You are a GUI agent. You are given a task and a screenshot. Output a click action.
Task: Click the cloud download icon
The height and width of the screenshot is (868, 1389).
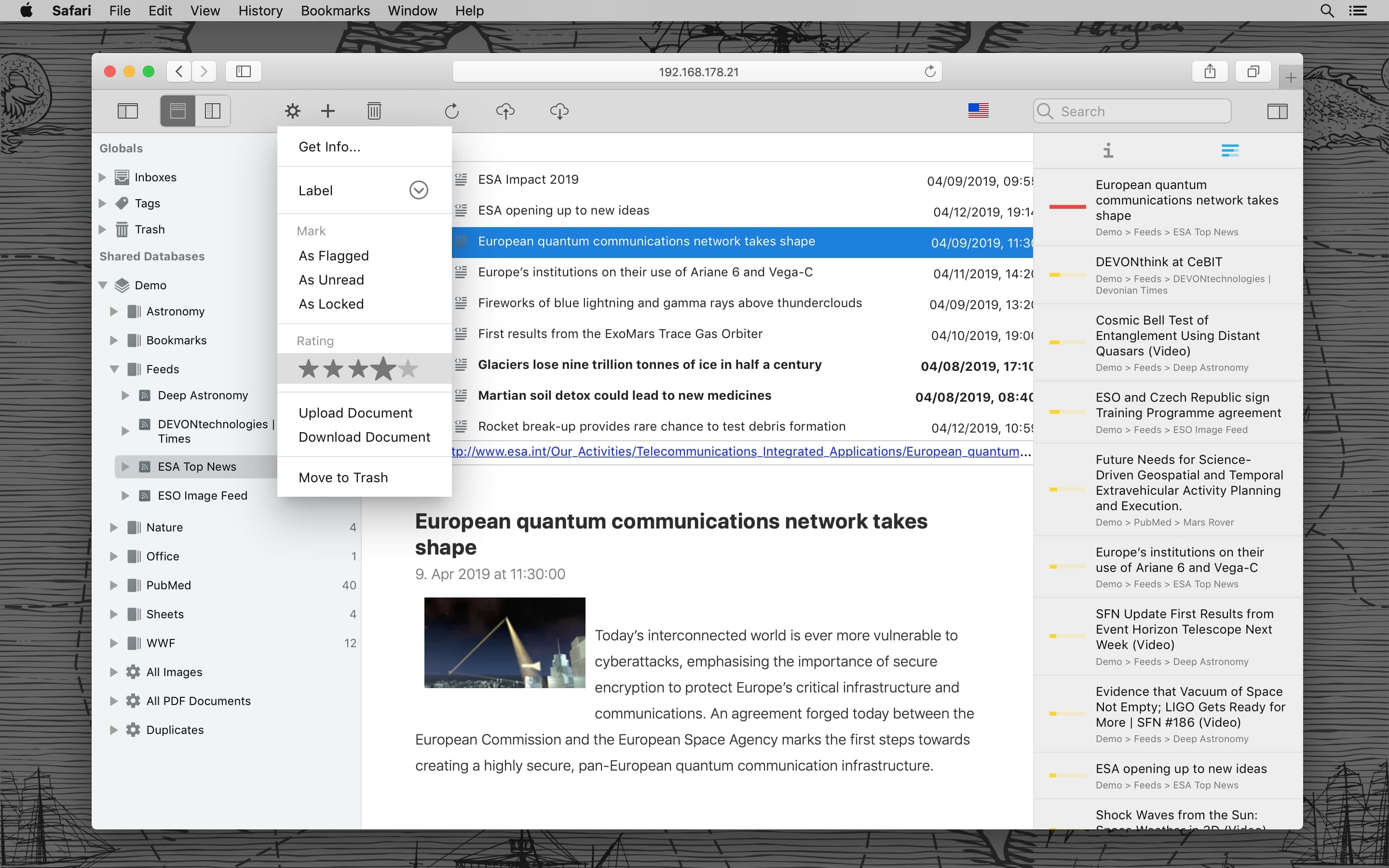(x=559, y=111)
